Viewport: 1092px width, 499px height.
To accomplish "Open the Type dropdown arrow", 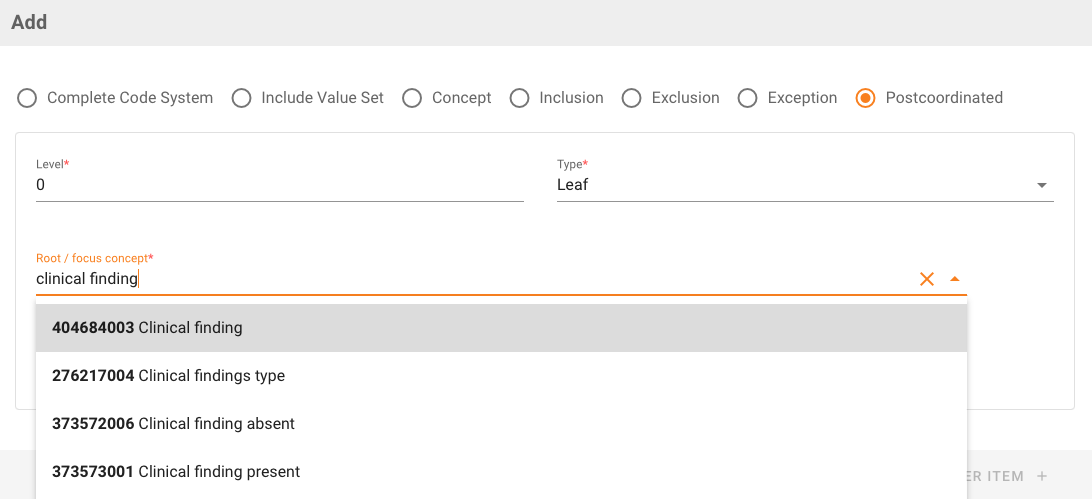I will coord(1041,185).
